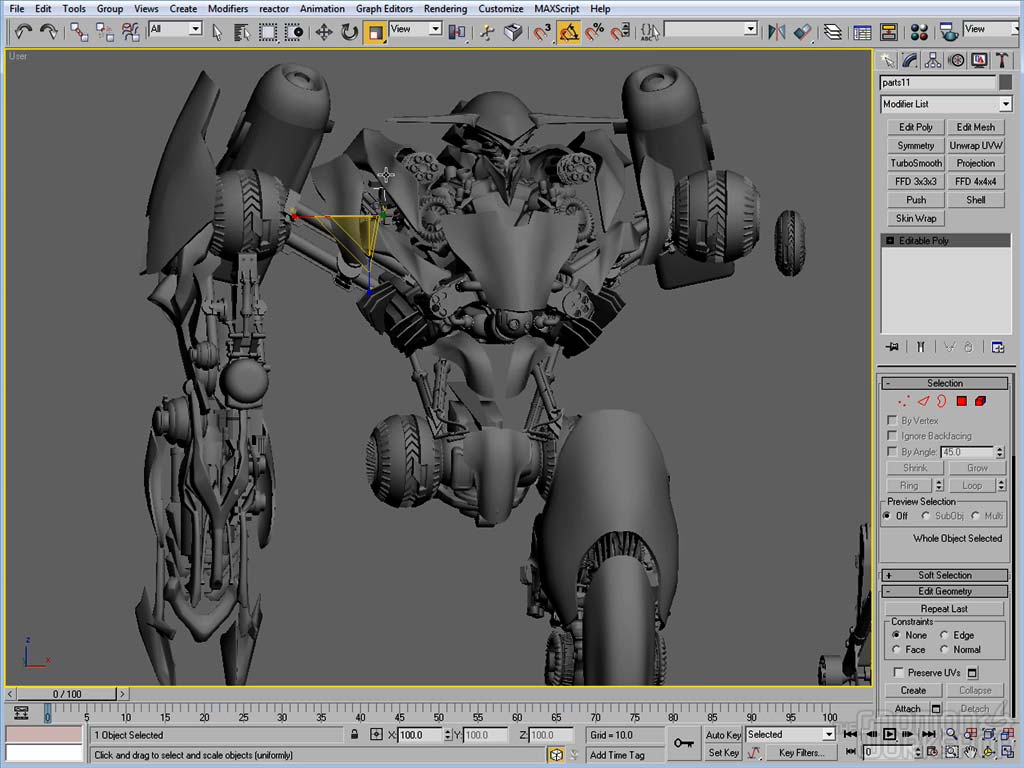Select the Face constraint radio button
Image resolution: width=1024 pixels, height=768 pixels.
pos(897,649)
